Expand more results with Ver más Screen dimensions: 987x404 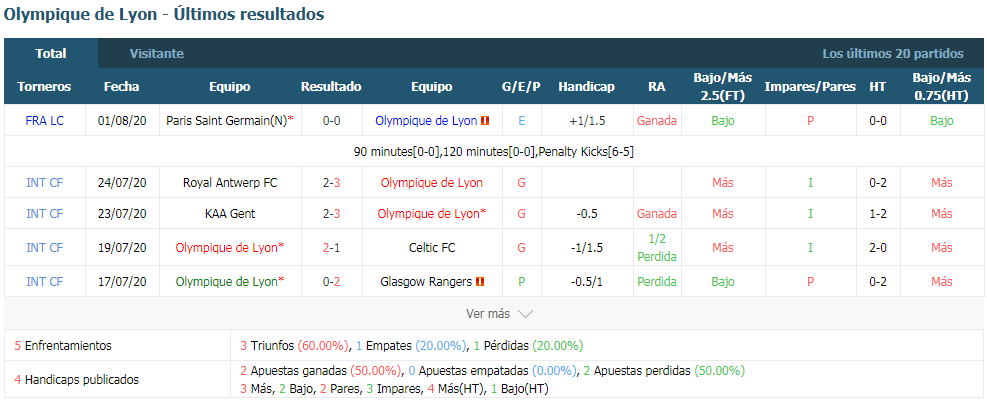click(500, 313)
